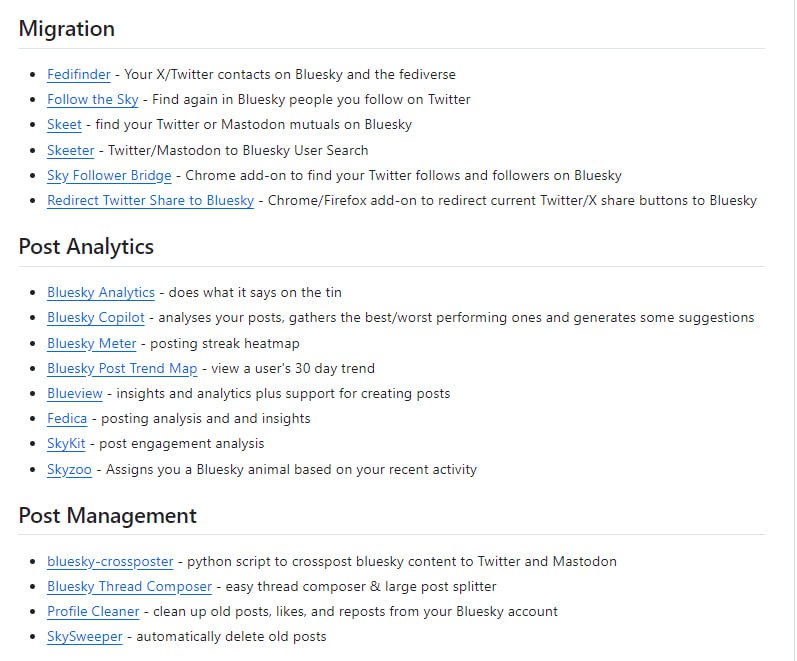This screenshot has height=661, width=797.
Task: Open the Bluesky Meter link
Action: [91, 343]
